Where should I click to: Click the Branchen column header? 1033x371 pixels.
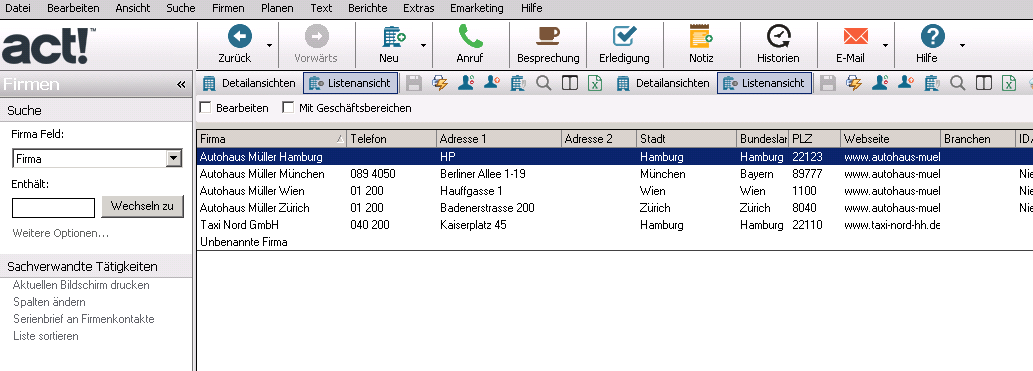tap(978, 139)
